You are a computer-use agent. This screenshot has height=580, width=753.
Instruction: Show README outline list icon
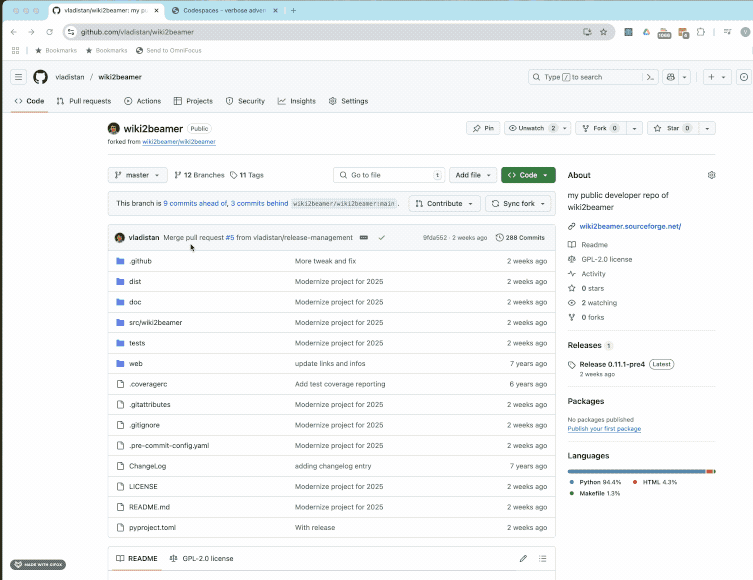[543, 558]
